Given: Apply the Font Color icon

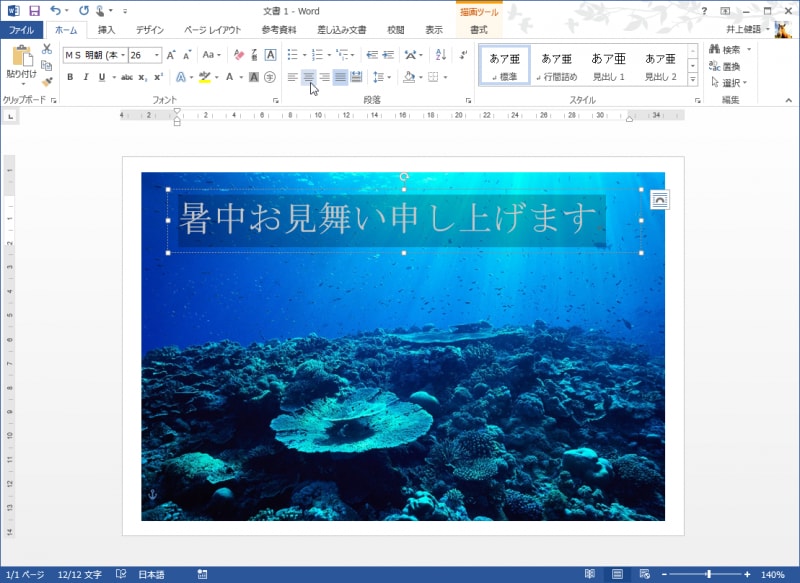Looking at the screenshot, I should pos(228,77).
